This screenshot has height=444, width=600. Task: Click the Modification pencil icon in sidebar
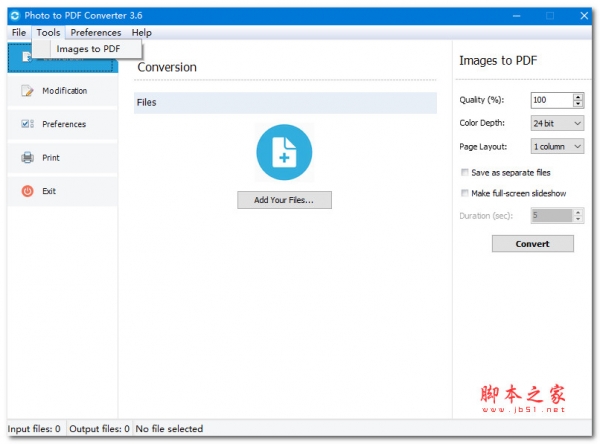[27, 91]
